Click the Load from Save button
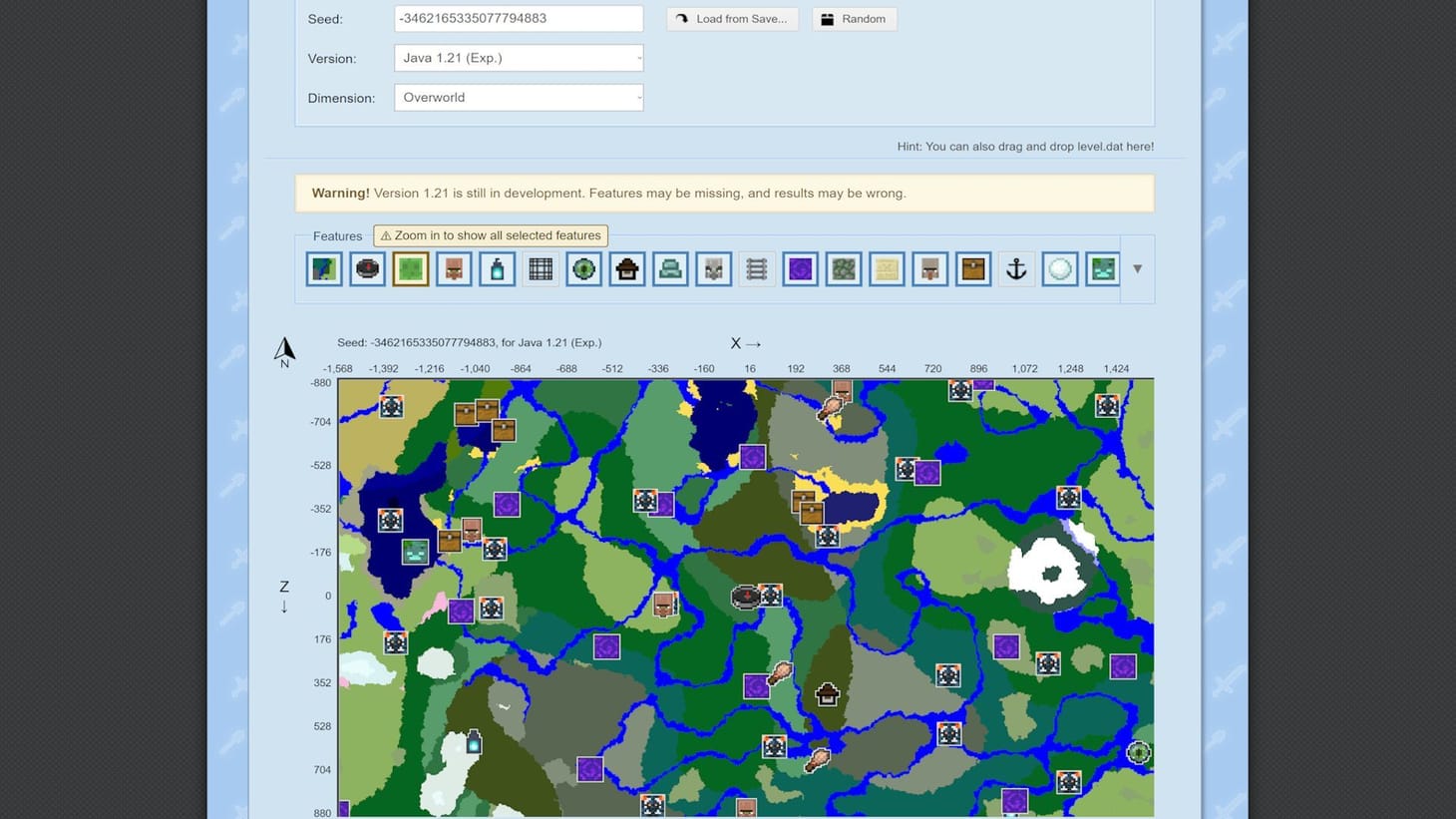Viewport: 1456px width, 819px height. [x=732, y=18]
